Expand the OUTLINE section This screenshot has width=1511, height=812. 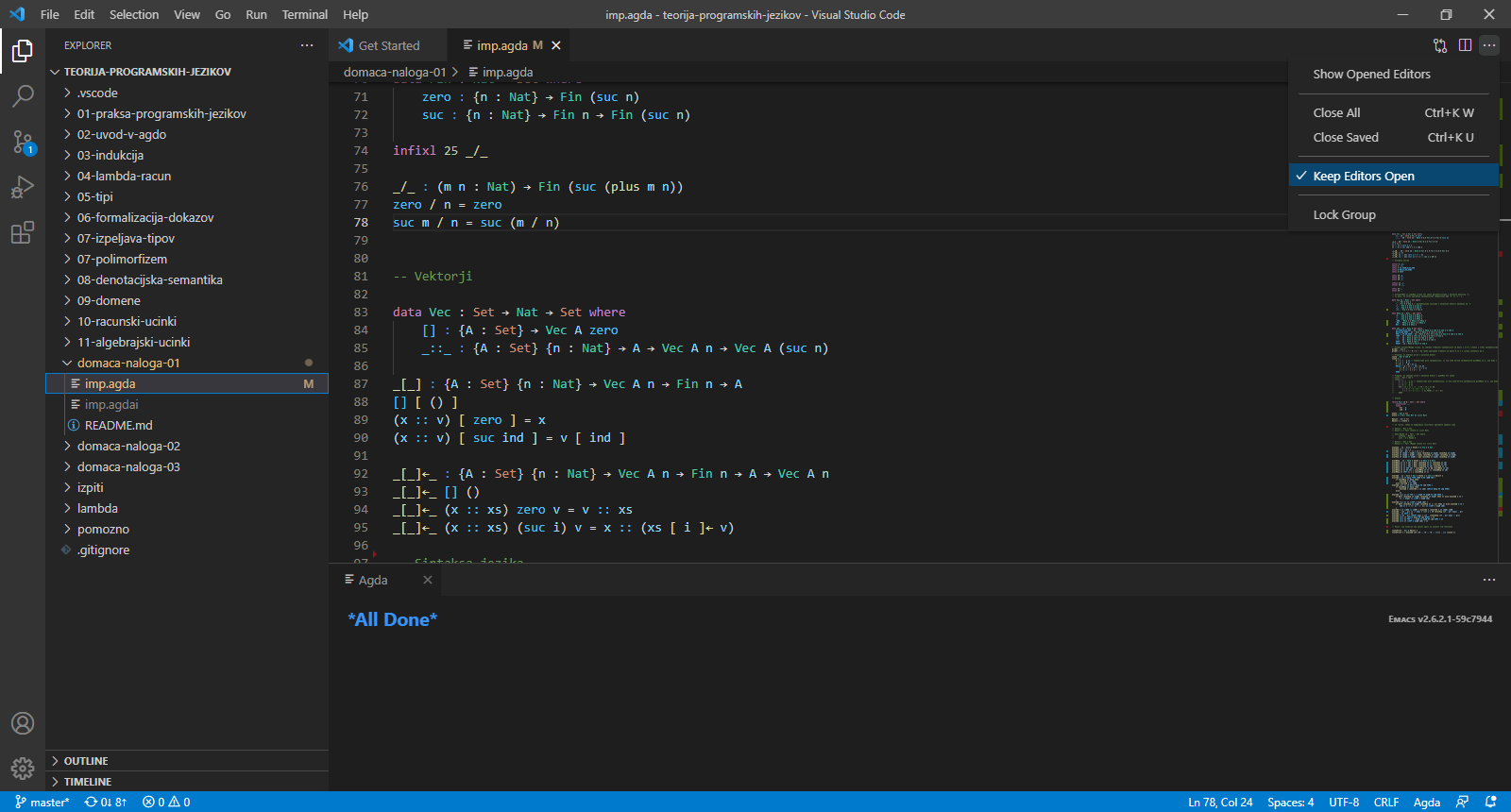(x=187, y=761)
